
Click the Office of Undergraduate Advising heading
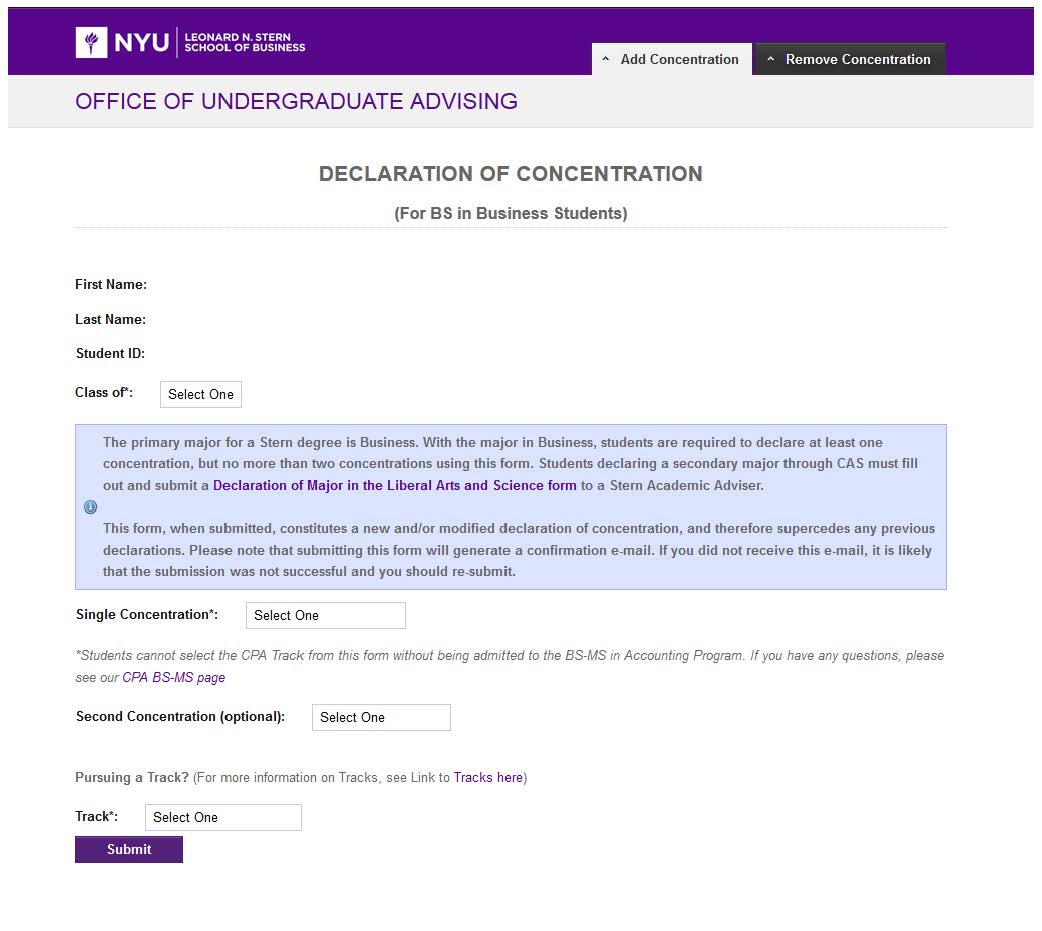point(296,101)
